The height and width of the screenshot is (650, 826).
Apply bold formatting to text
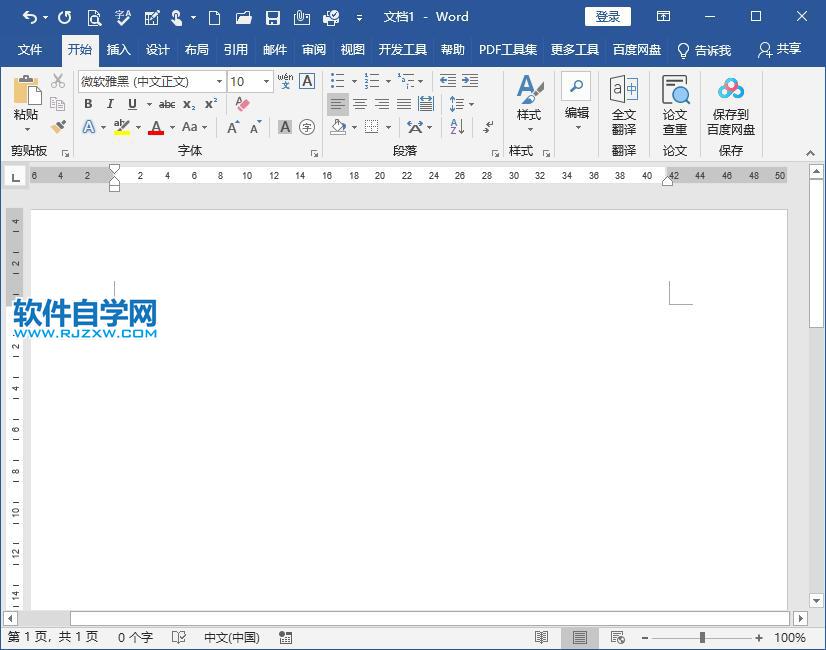coord(88,104)
